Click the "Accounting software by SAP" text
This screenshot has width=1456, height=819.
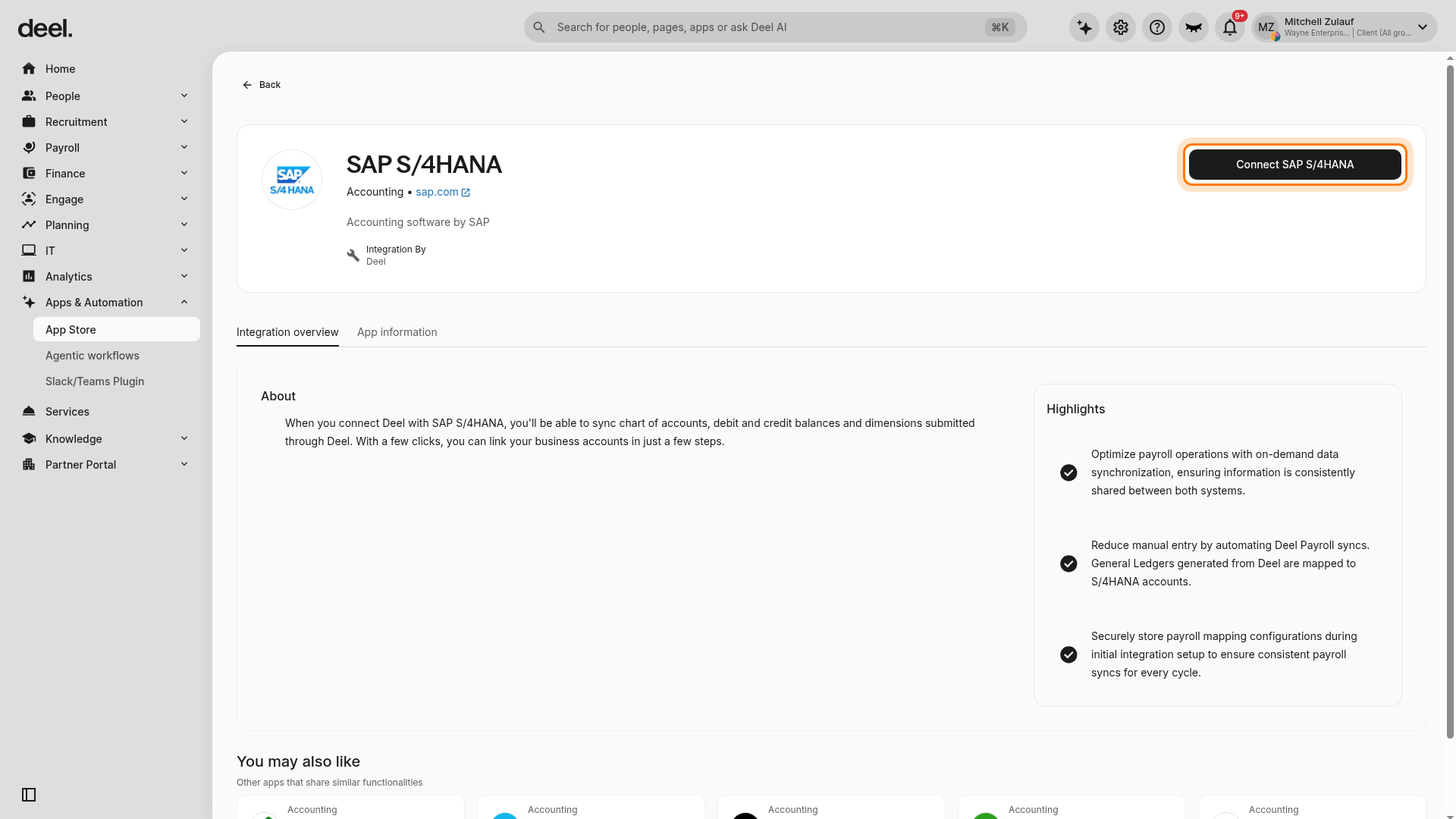pos(418,222)
